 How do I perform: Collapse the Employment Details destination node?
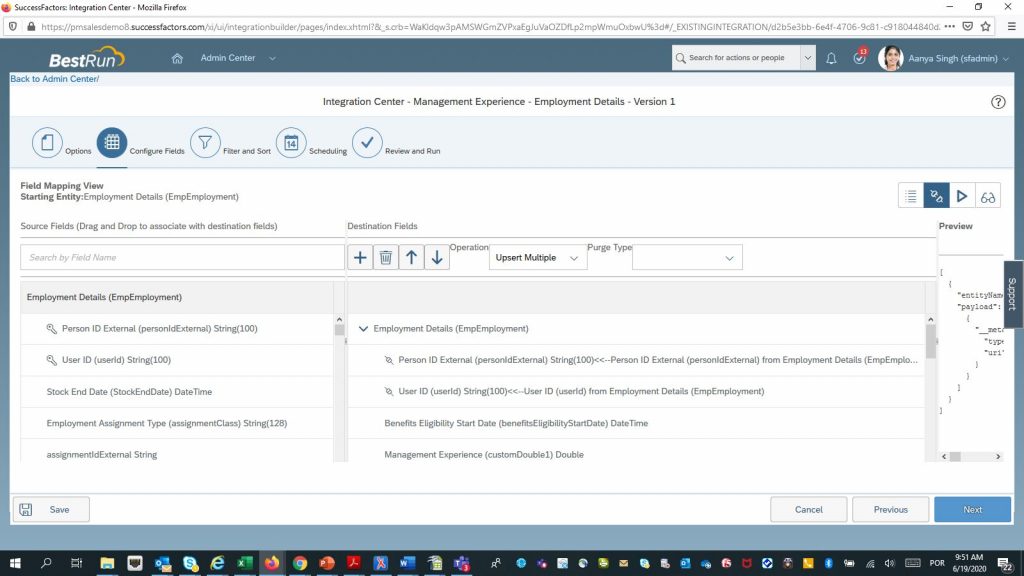[x=363, y=328]
